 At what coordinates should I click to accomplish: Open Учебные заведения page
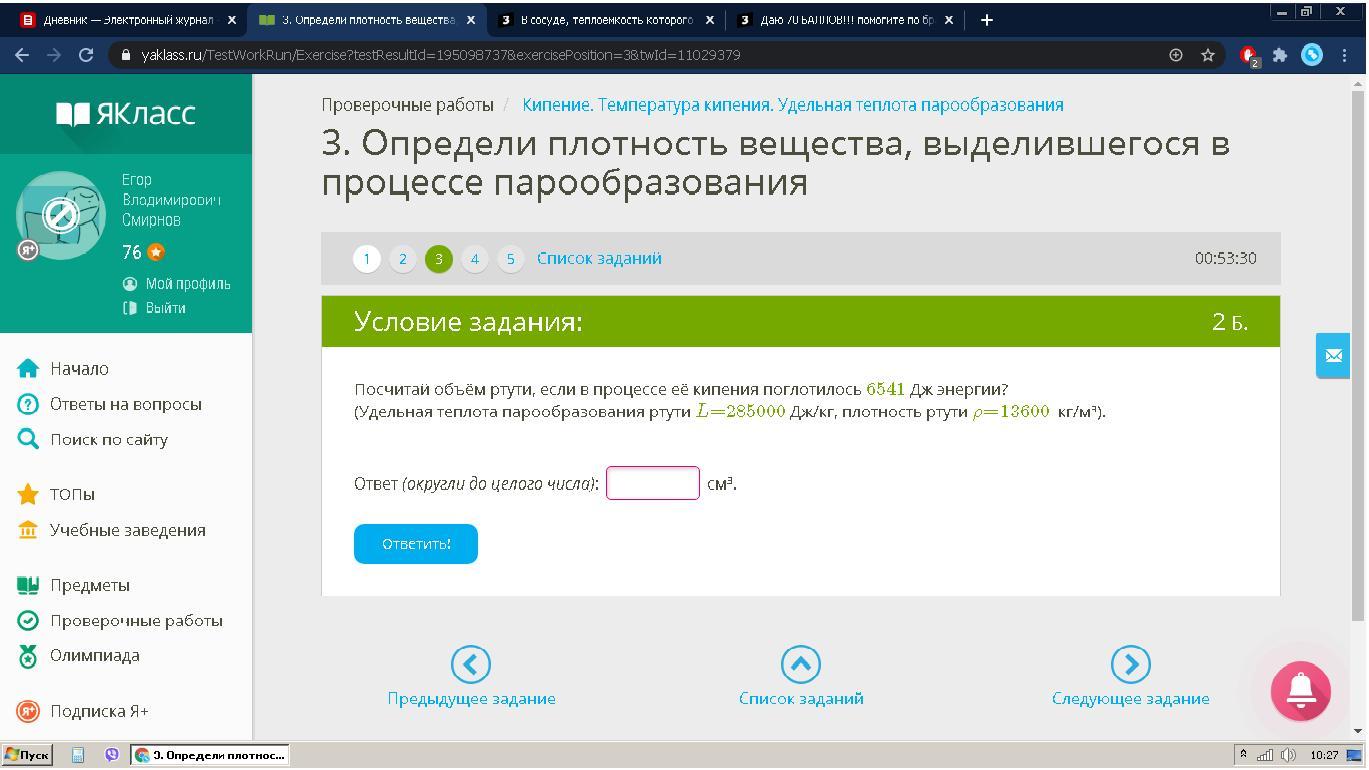coord(128,530)
